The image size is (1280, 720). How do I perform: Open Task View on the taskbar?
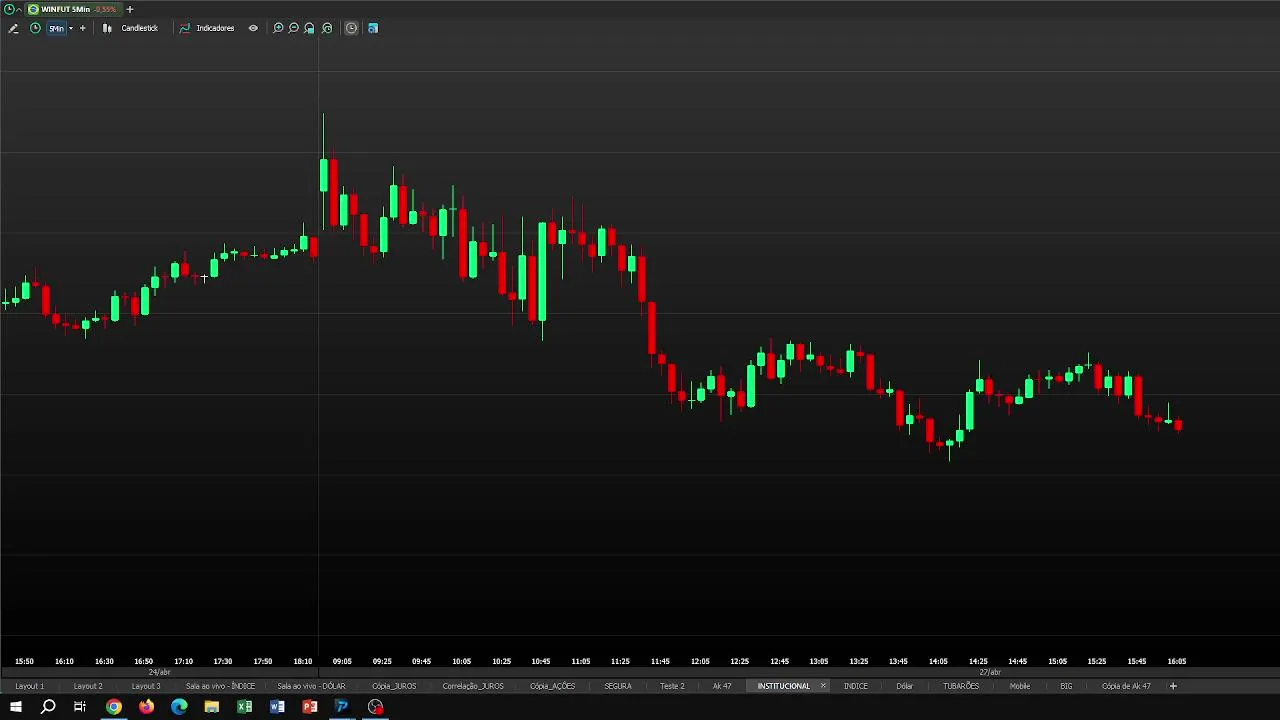point(80,707)
